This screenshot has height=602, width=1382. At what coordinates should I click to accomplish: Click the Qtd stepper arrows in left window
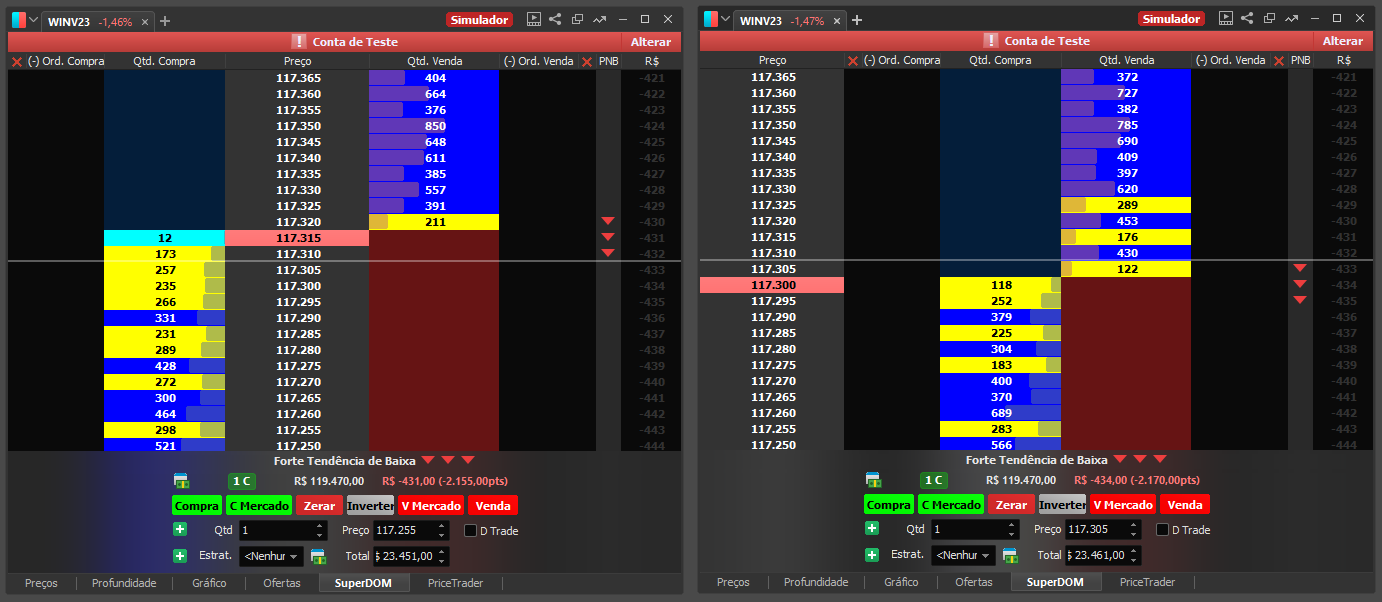click(x=320, y=531)
